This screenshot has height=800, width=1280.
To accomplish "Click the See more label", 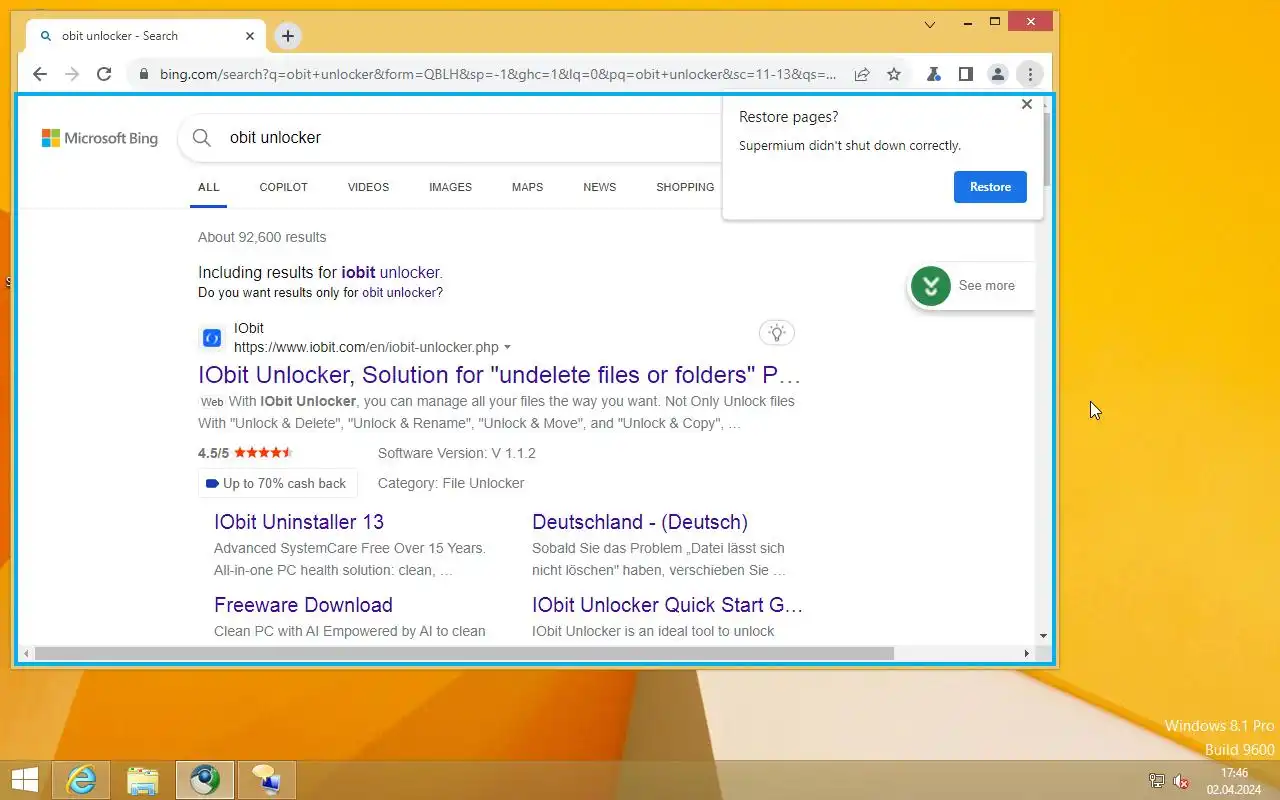I will coord(987,286).
